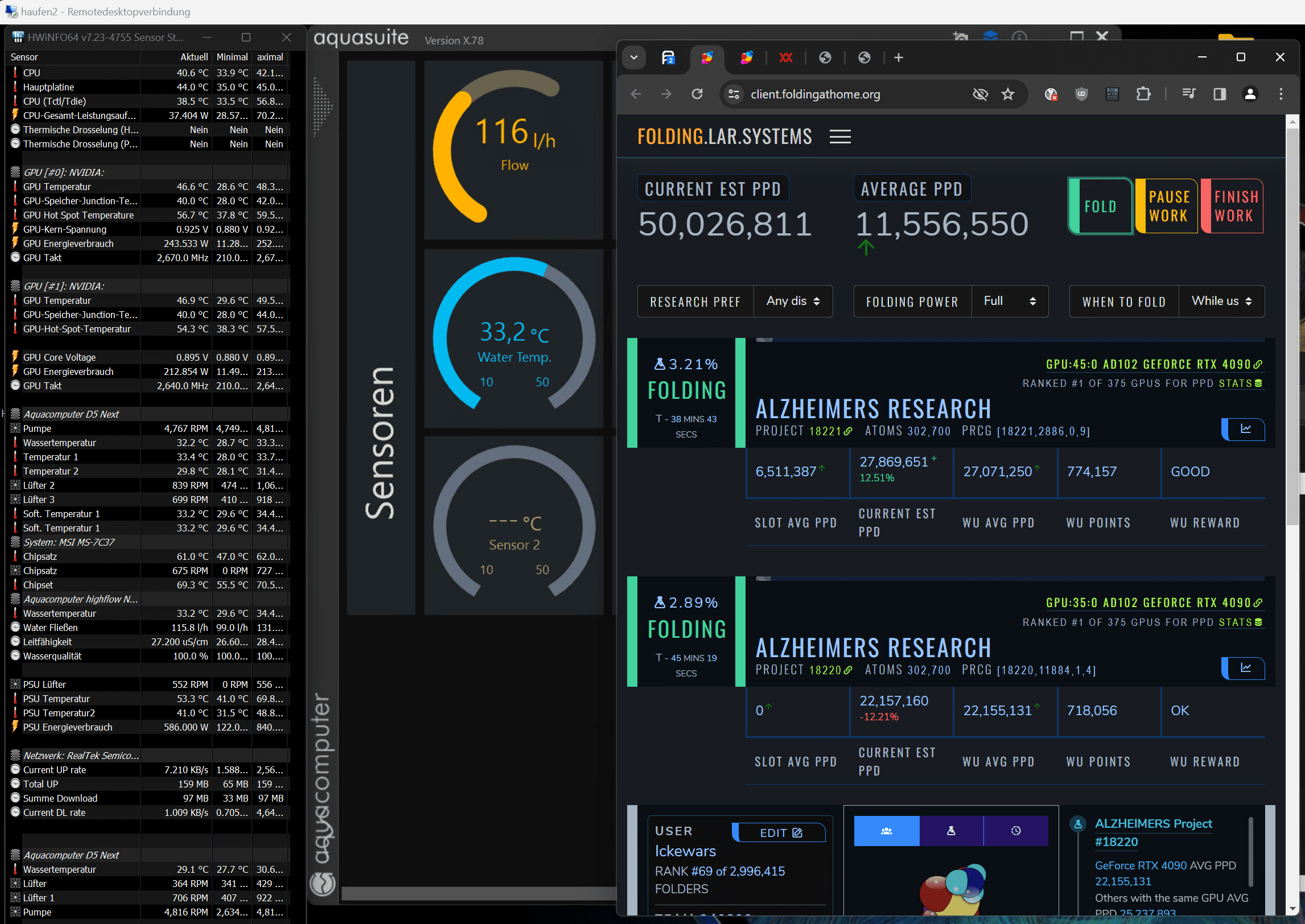Open the ALZHEIMERS Project #18220 link
The image size is (1305, 924).
pos(1153,833)
